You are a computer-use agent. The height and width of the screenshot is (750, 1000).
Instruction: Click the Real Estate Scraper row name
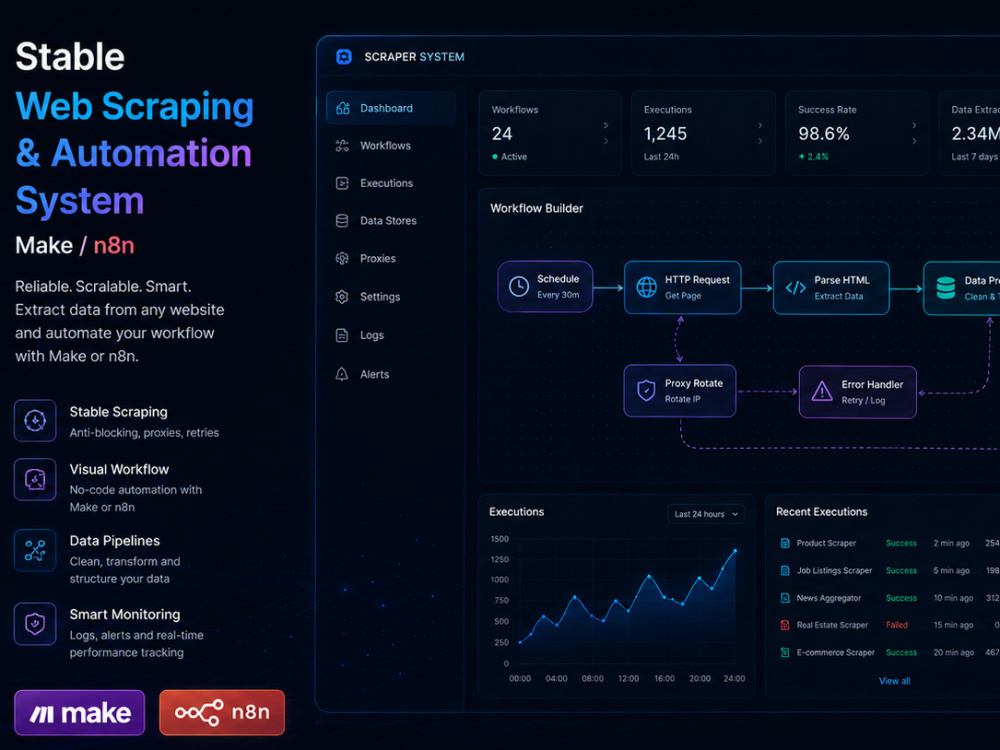[832, 625]
